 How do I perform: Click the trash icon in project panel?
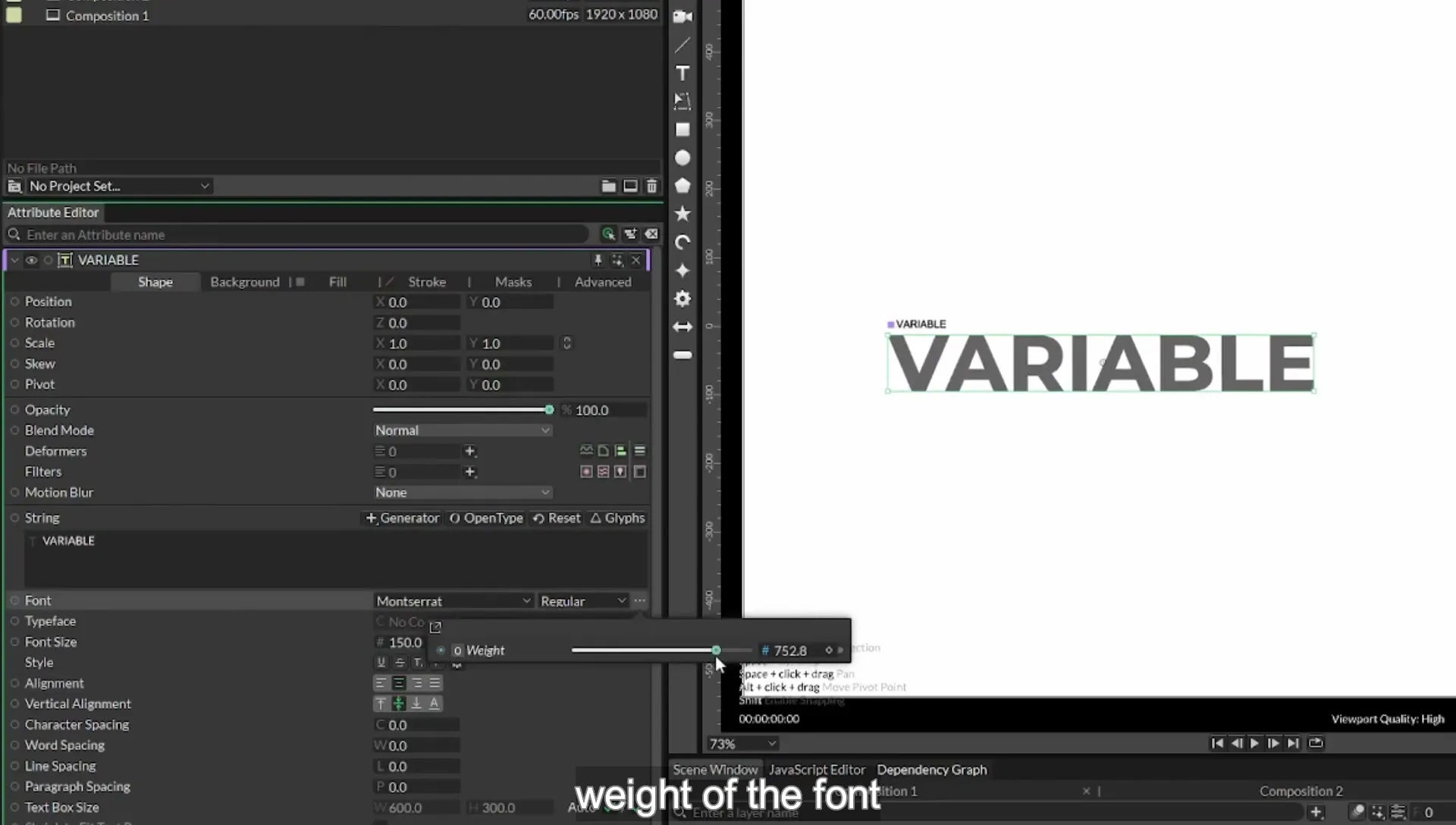[651, 186]
